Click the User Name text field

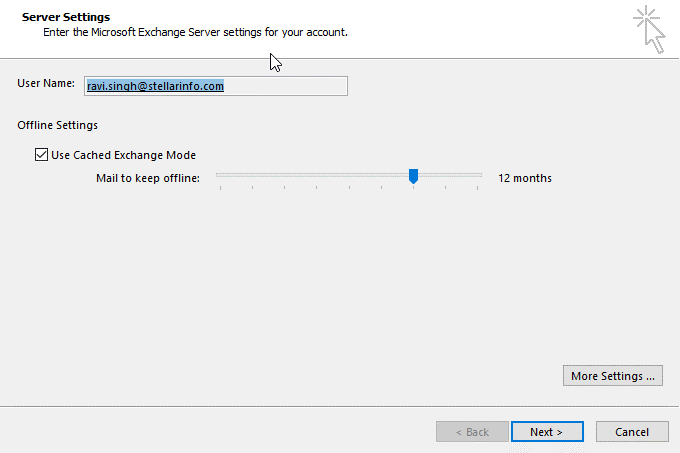pos(215,86)
